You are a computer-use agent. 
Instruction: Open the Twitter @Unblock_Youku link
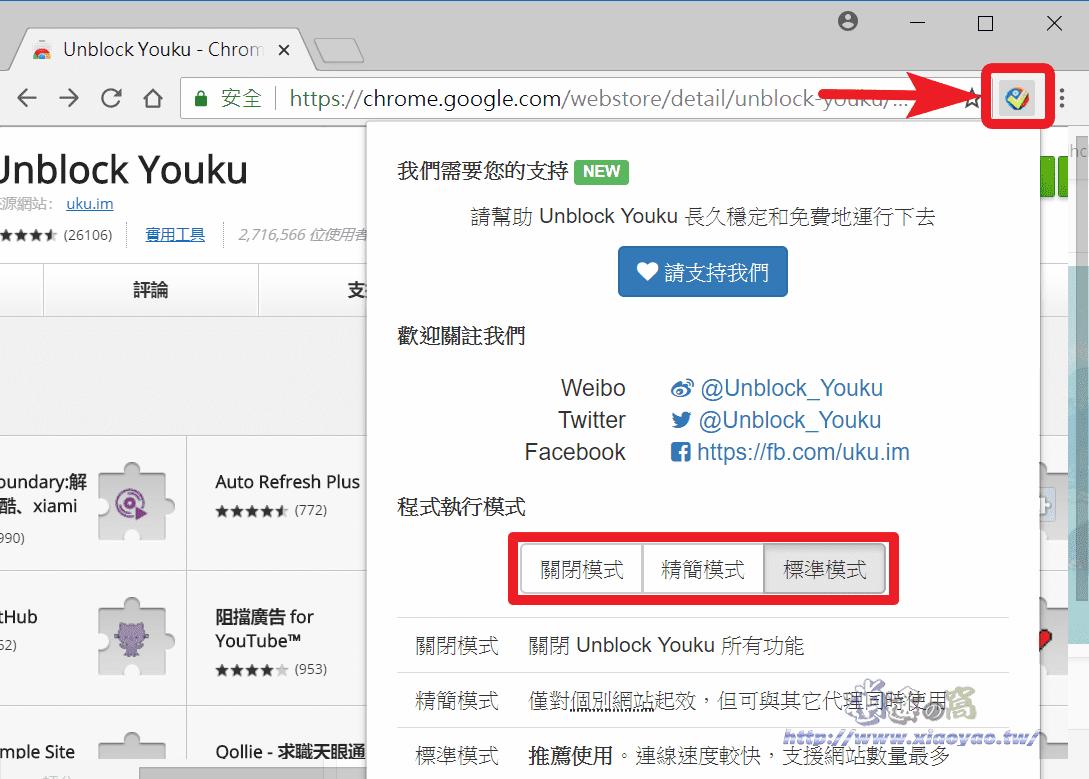pos(790,420)
